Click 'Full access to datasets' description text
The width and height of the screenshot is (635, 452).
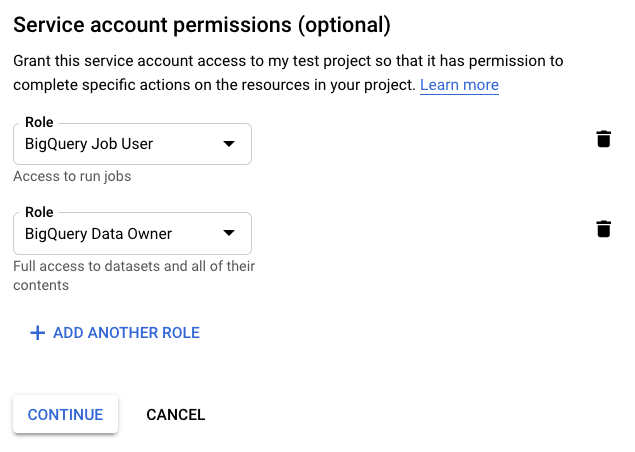(x=134, y=276)
